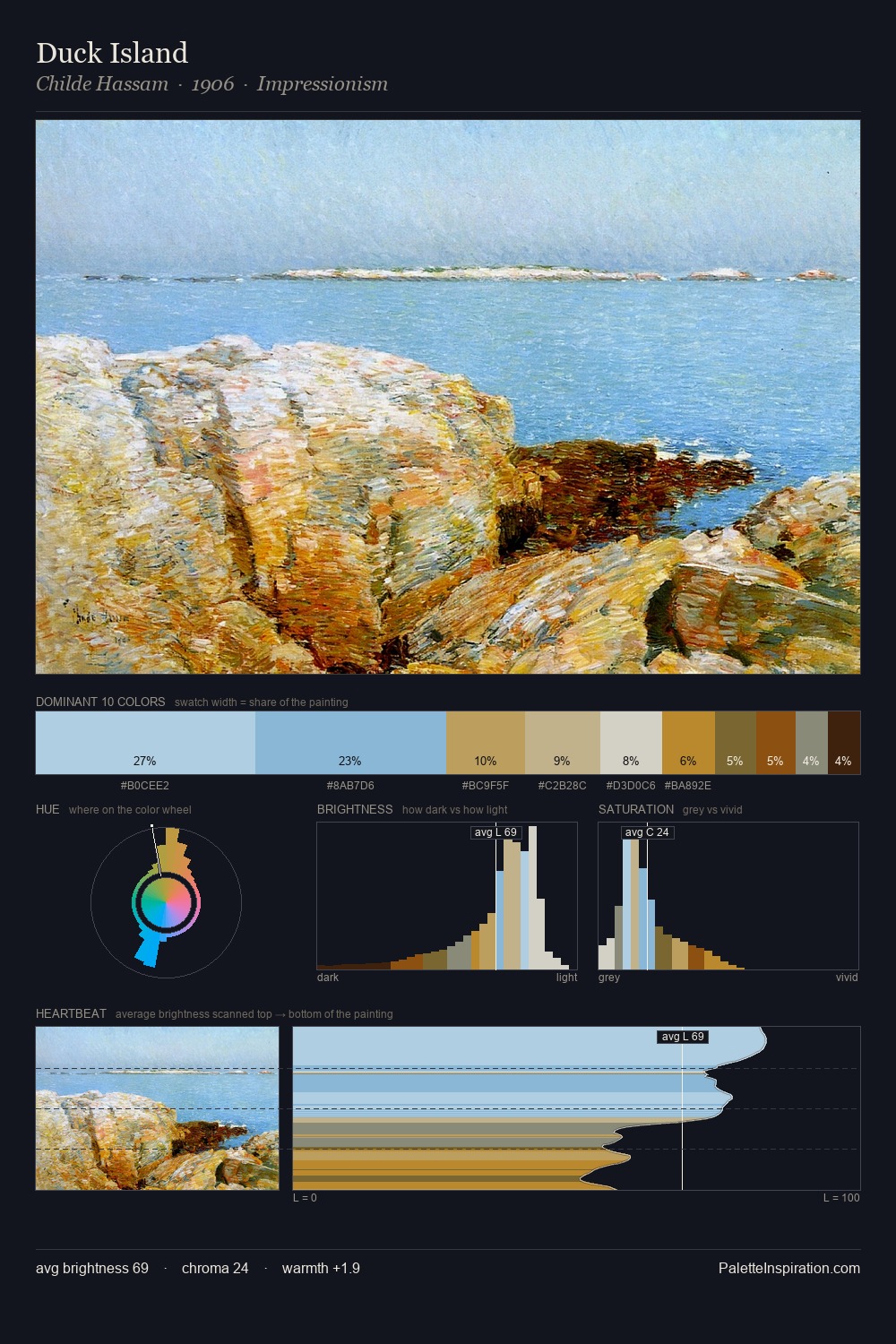The image size is (896, 1344).
Task: Select the 4% grey swatch
Action: pos(812,742)
